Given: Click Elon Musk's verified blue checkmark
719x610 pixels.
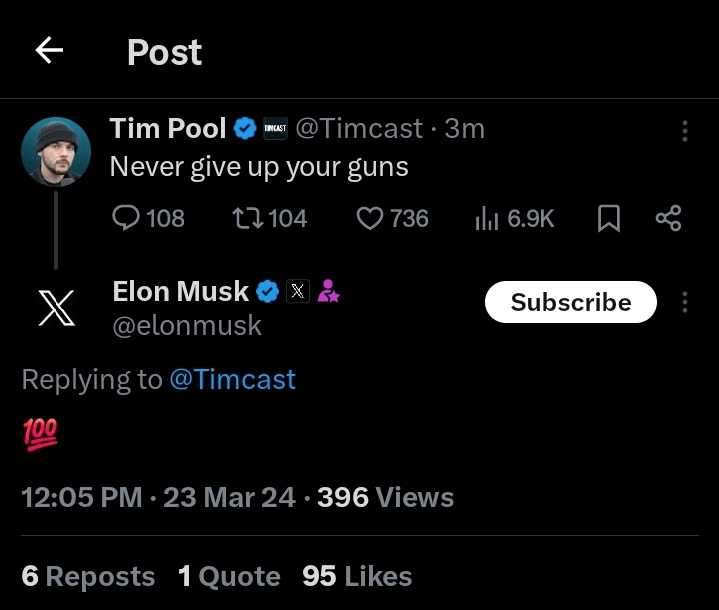Looking at the screenshot, I should [x=267, y=292].
